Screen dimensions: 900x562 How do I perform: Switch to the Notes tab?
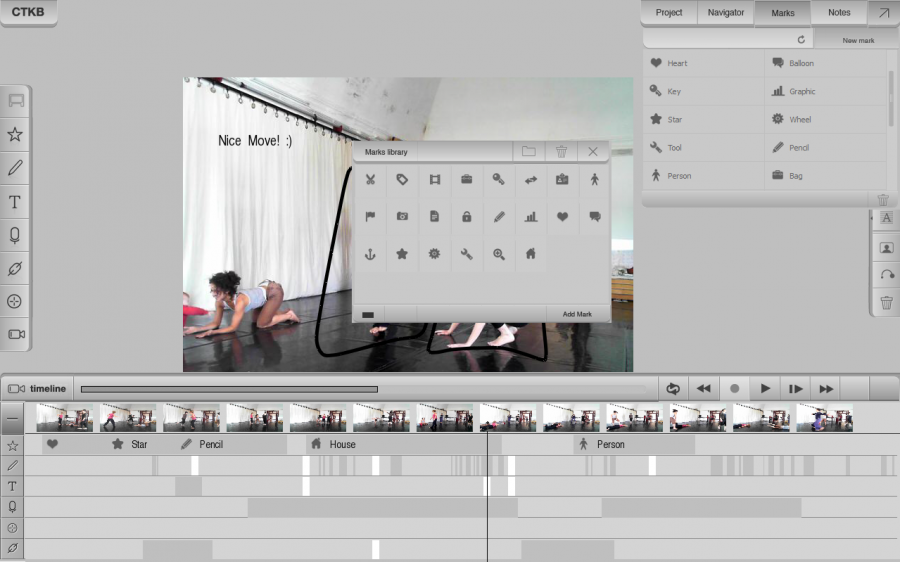click(839, 13)
